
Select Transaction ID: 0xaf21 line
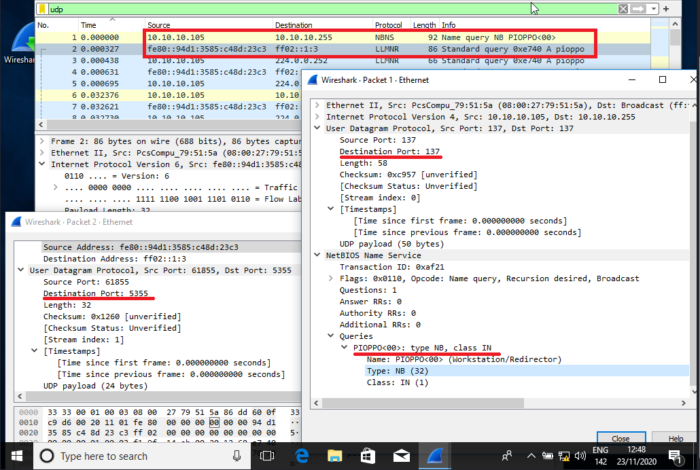392,267
